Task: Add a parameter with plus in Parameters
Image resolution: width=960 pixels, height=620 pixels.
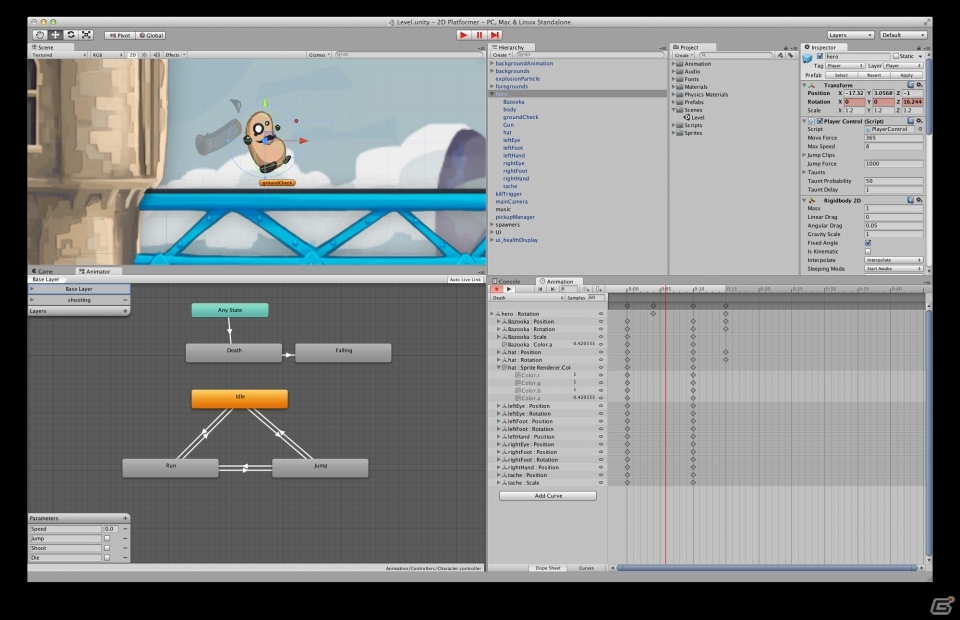Action: [125, 518]
